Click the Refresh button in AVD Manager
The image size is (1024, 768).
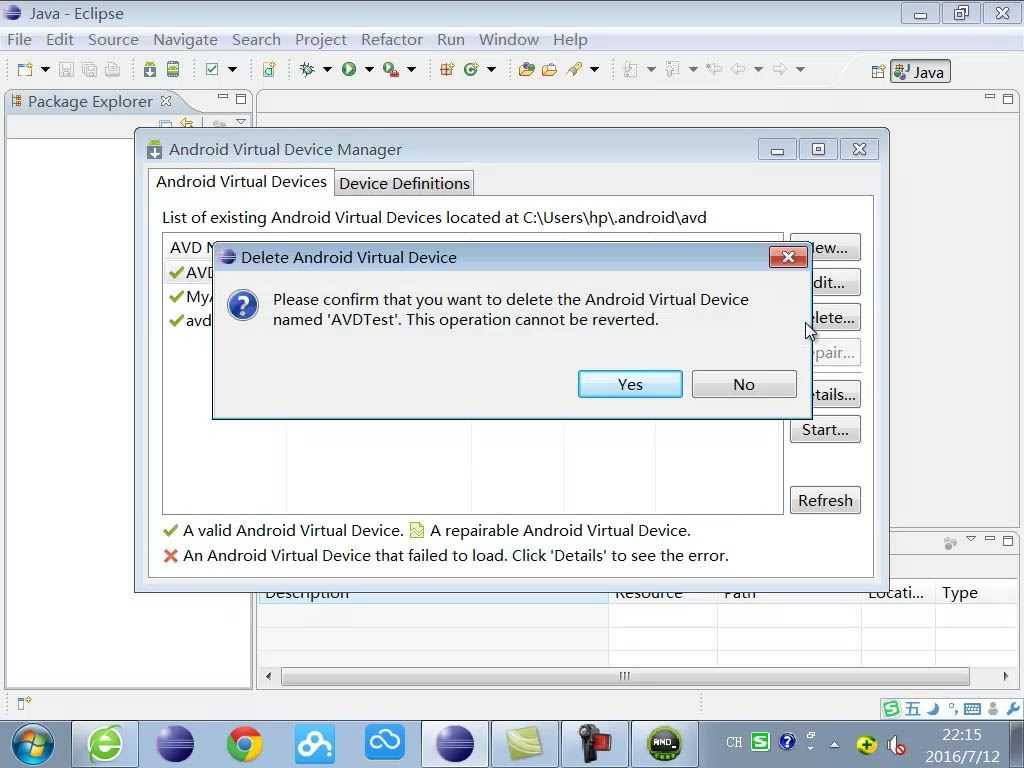pos(825,500)
